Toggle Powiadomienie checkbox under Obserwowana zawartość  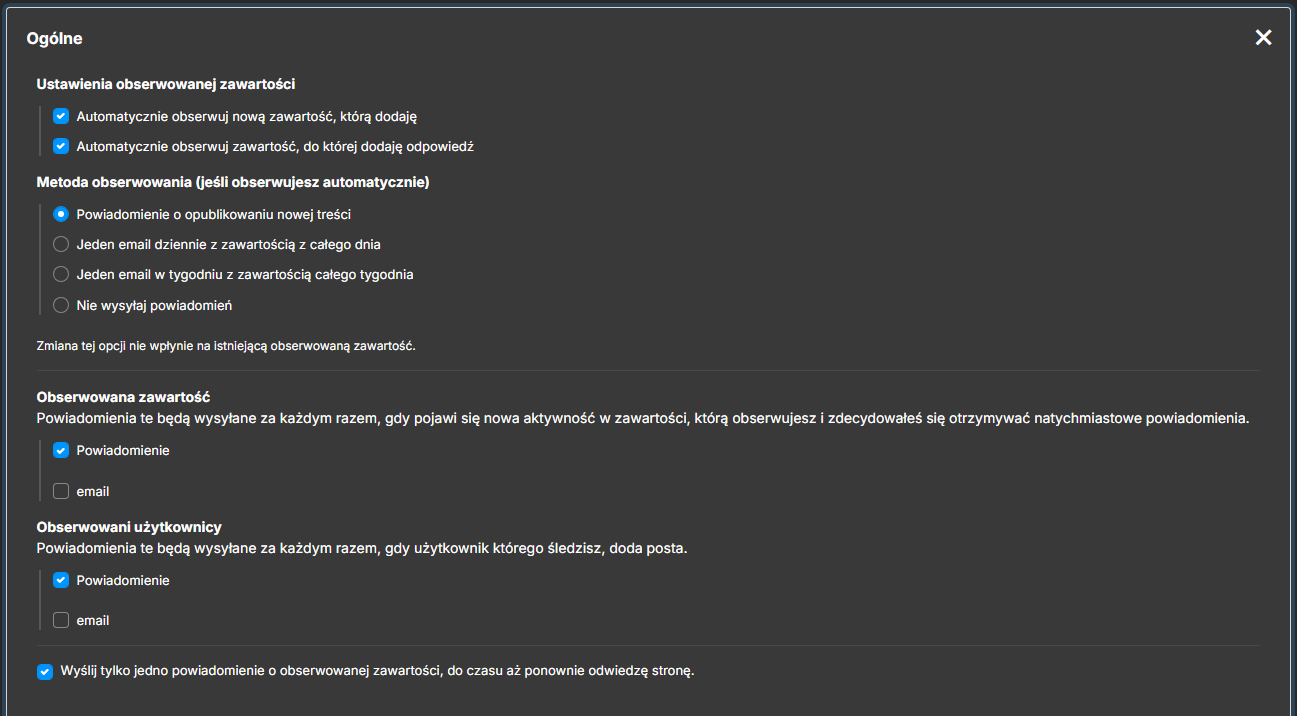coord(61,450)
